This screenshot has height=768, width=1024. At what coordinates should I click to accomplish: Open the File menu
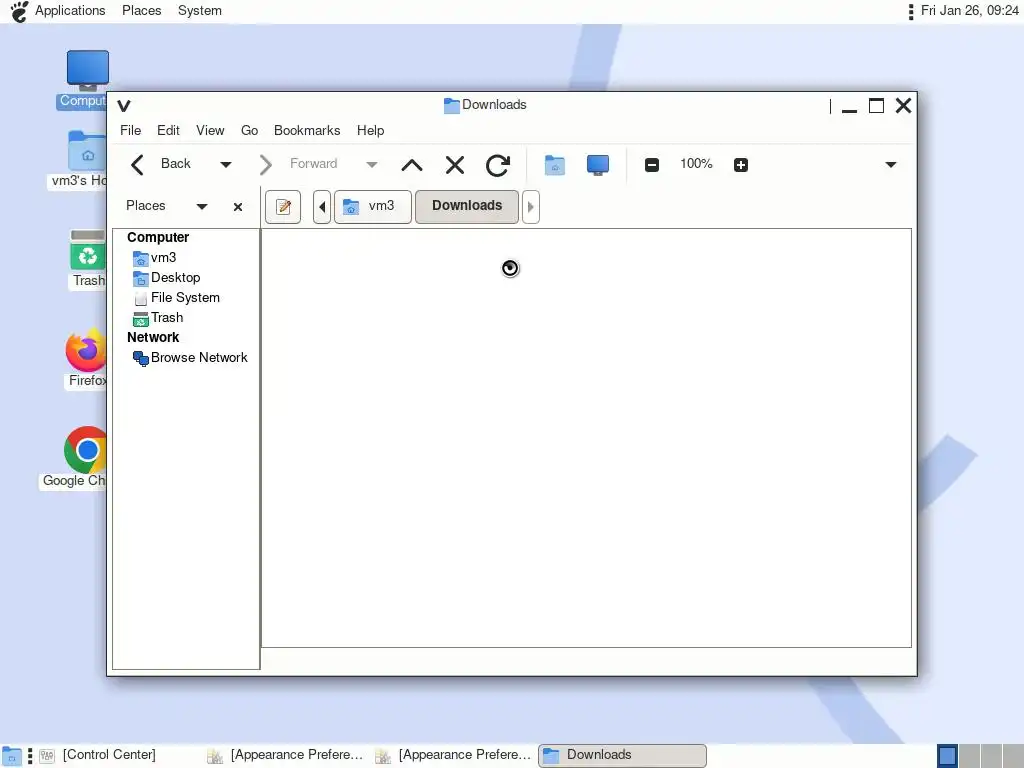[131, 131]
